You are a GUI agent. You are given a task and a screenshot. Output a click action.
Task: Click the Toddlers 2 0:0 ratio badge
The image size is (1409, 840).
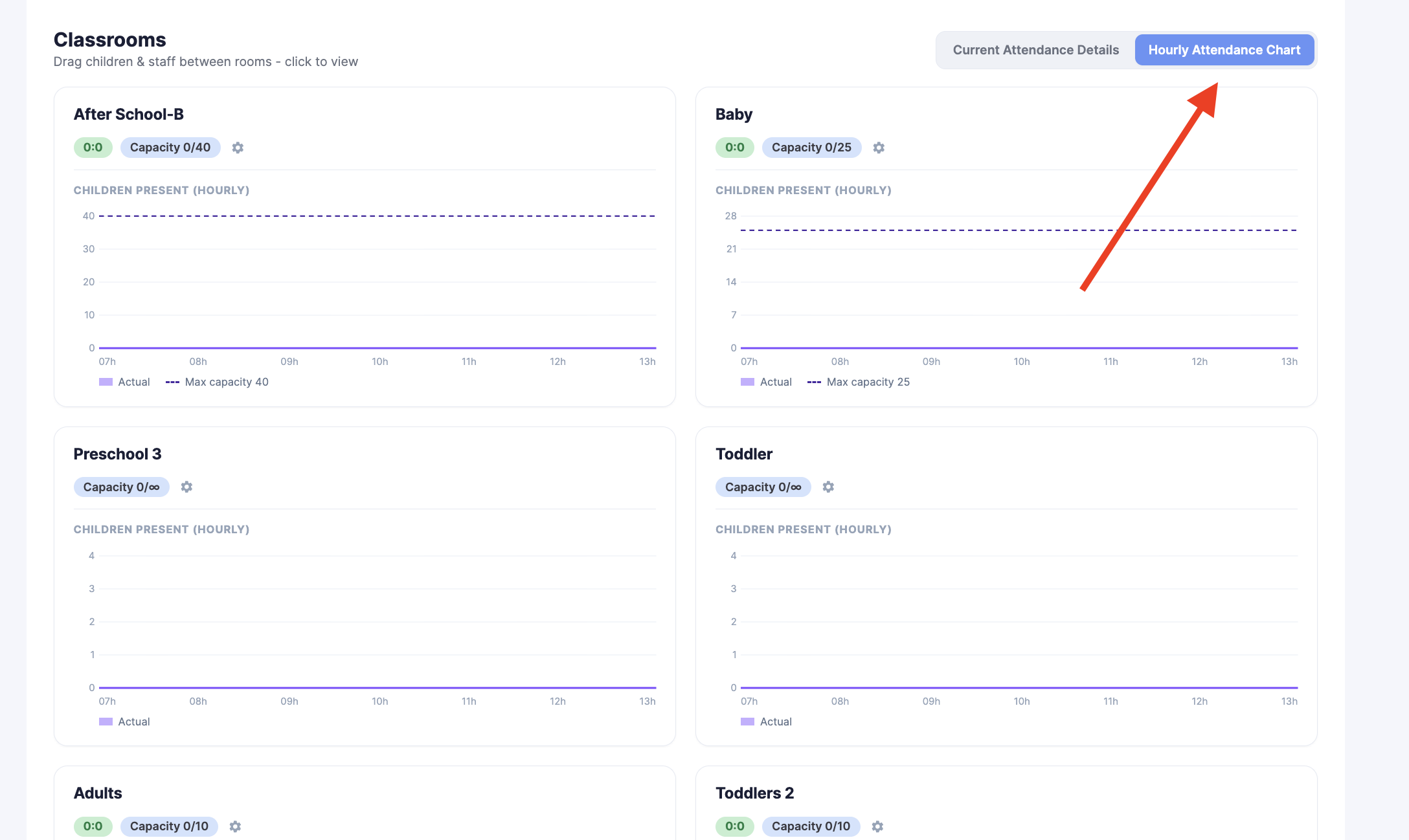[734, 826]
